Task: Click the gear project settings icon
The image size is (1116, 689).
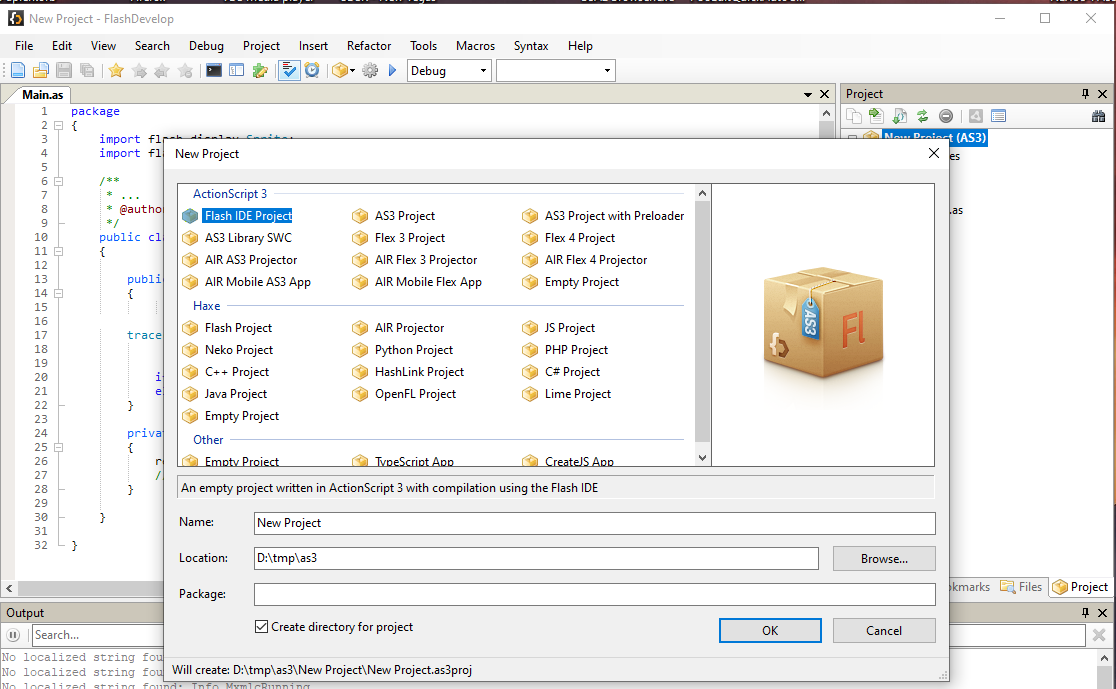Action: tap(370, 70)
